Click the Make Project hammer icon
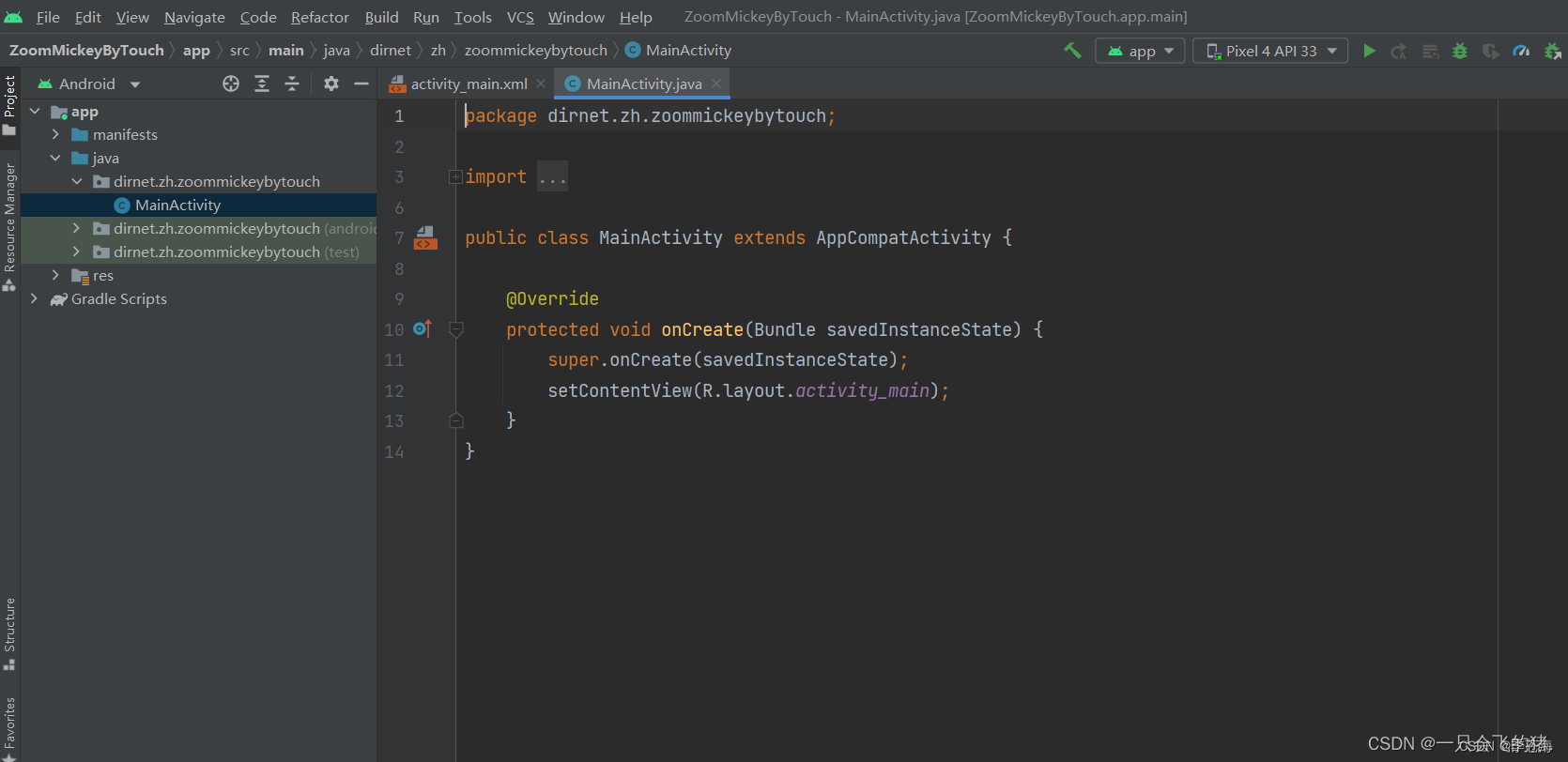The height and width of the screenshot is (762, 1568). point(1072,51)
